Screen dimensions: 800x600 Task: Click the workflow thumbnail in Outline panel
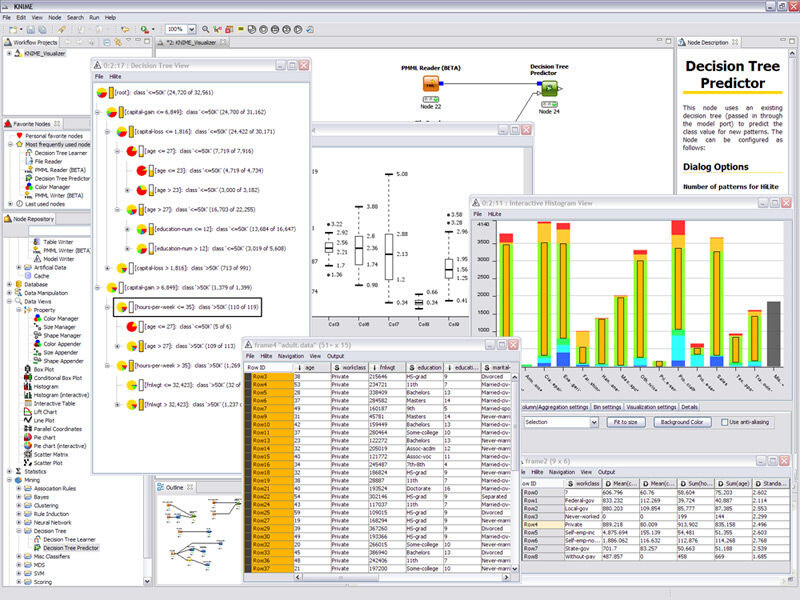[202, 536]
